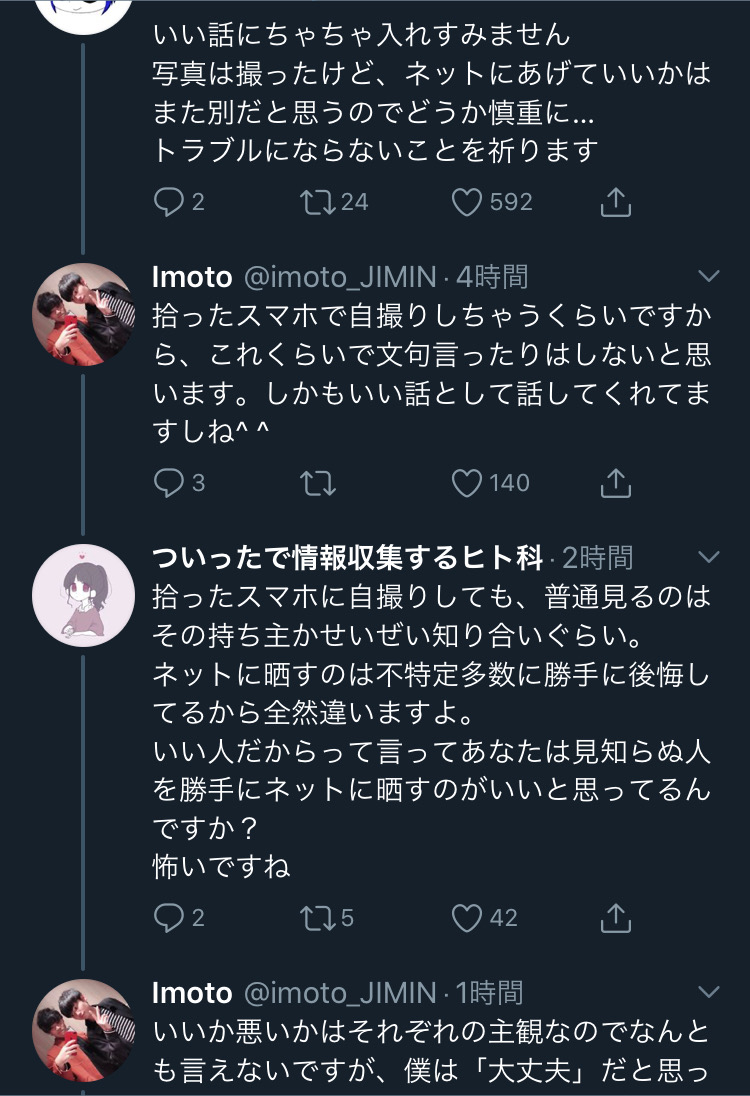750x1096 pixels.
Task: Open the chevron menu on Imoto's 1時間 tweet
Action: [x=708, y=992]
